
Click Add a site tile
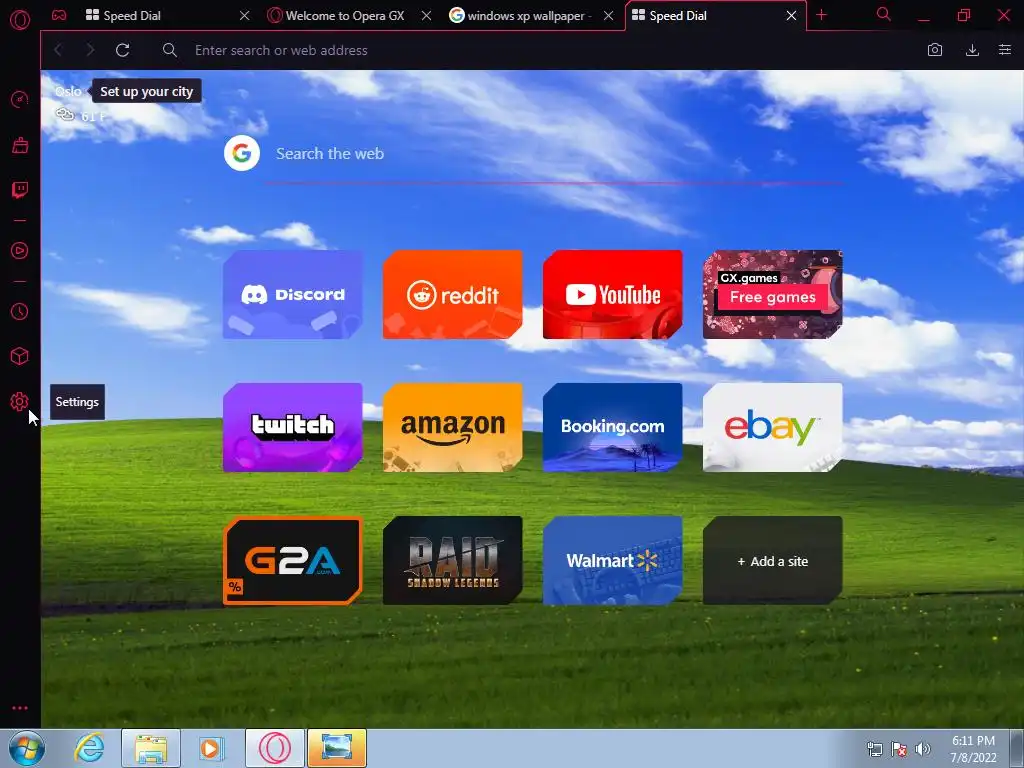773,560
